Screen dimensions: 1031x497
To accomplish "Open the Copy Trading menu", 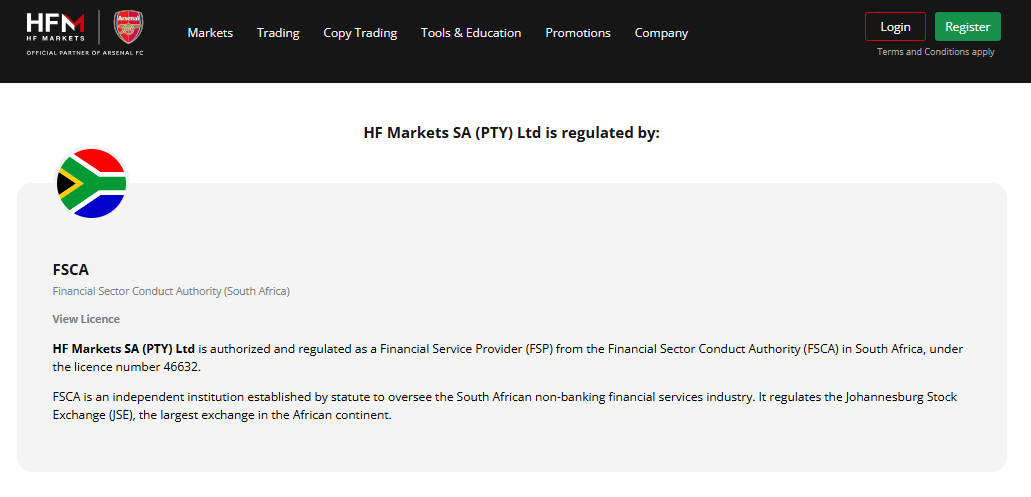I will pyautogui.click(x=360, y=33).
